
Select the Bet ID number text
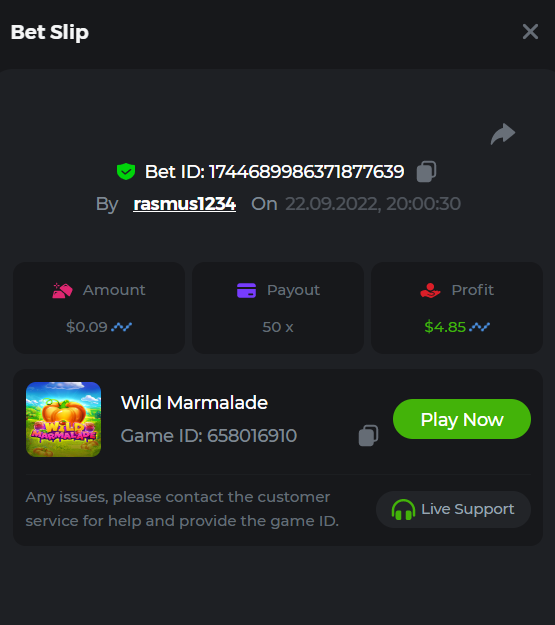307,172
